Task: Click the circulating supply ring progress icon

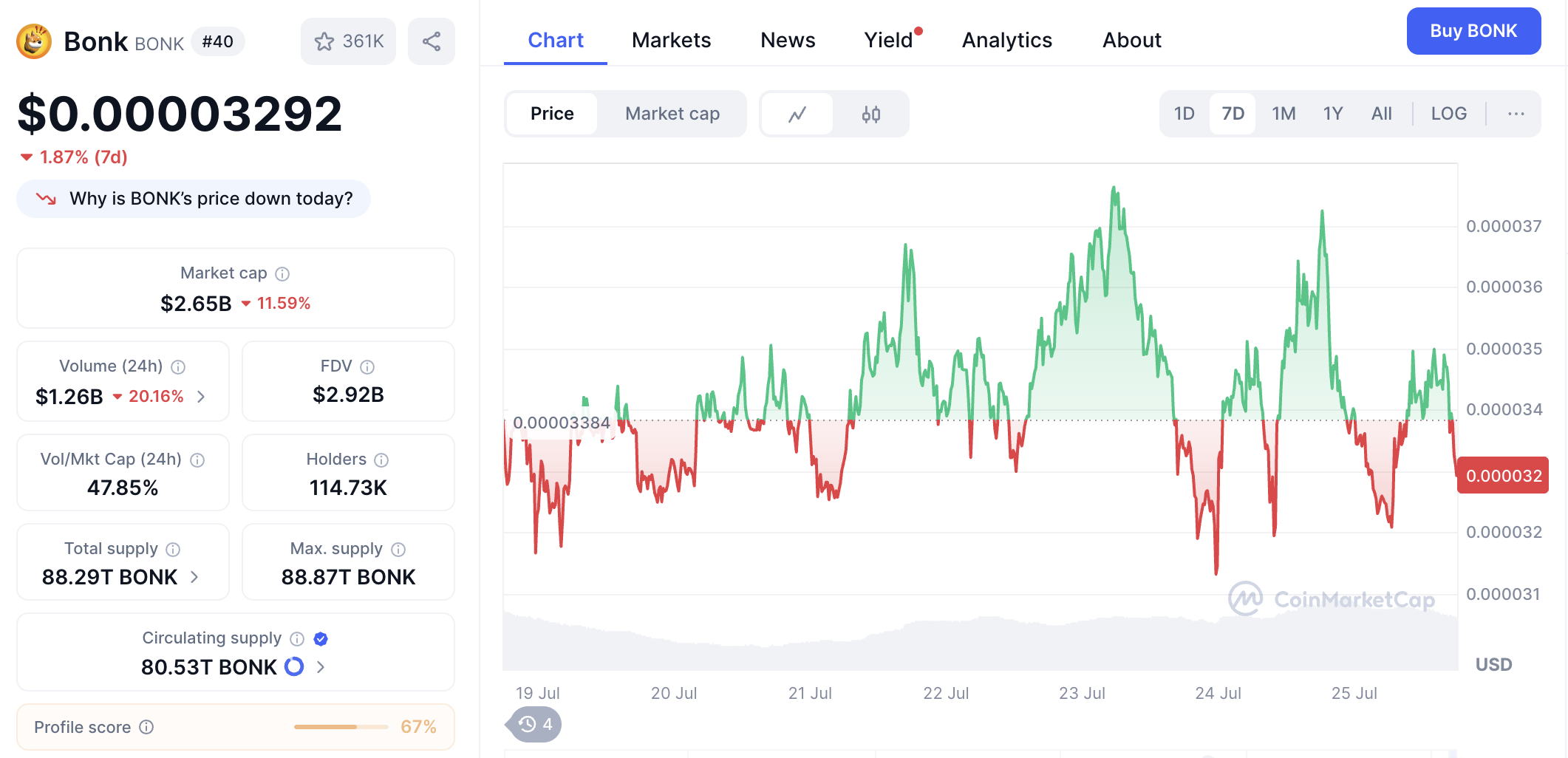Action: (294, 666)
